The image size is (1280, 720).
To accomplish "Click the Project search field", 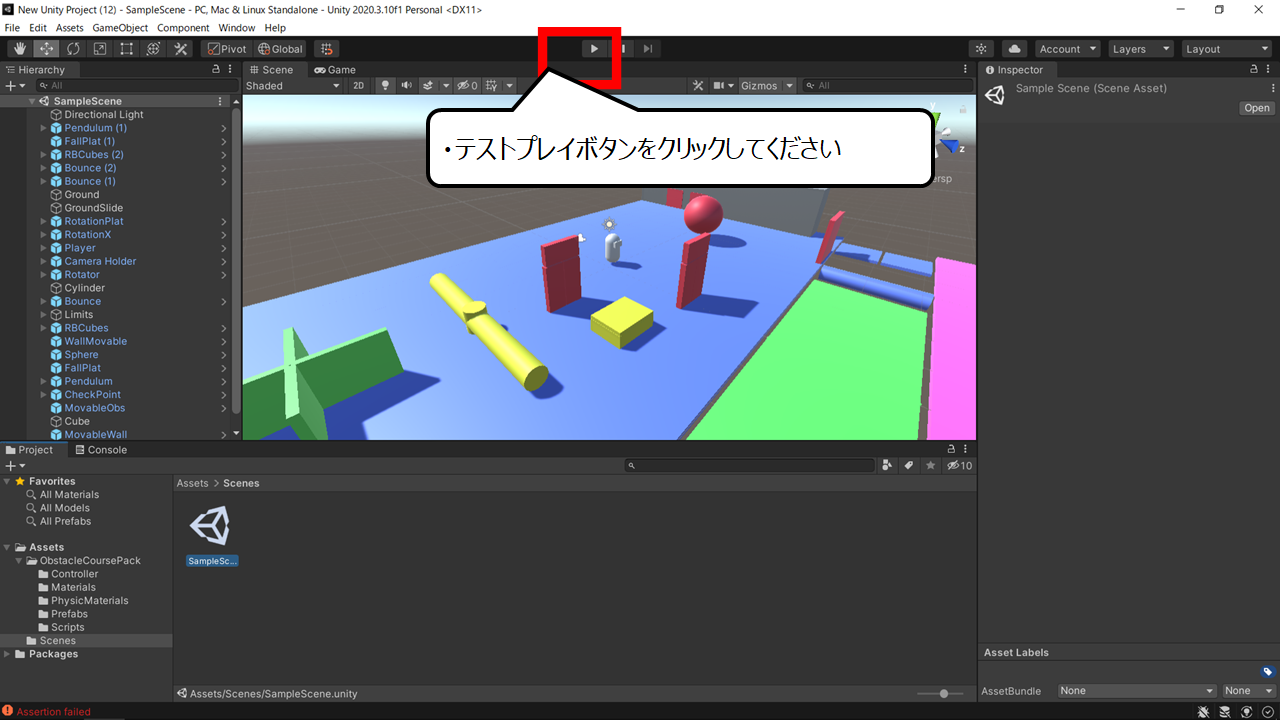I will click(x=750, y=466).
